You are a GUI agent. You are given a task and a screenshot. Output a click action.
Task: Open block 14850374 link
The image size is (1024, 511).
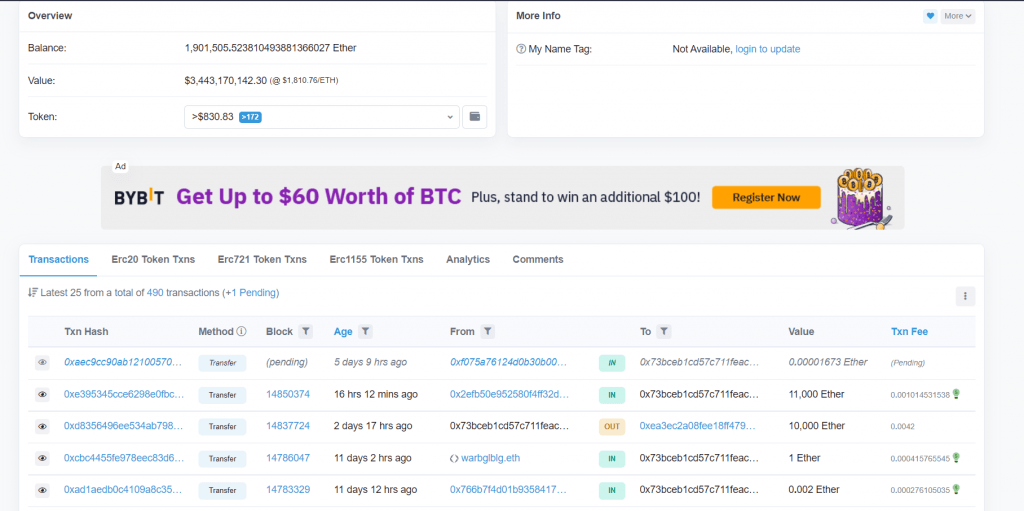click(x=288, y=395)
